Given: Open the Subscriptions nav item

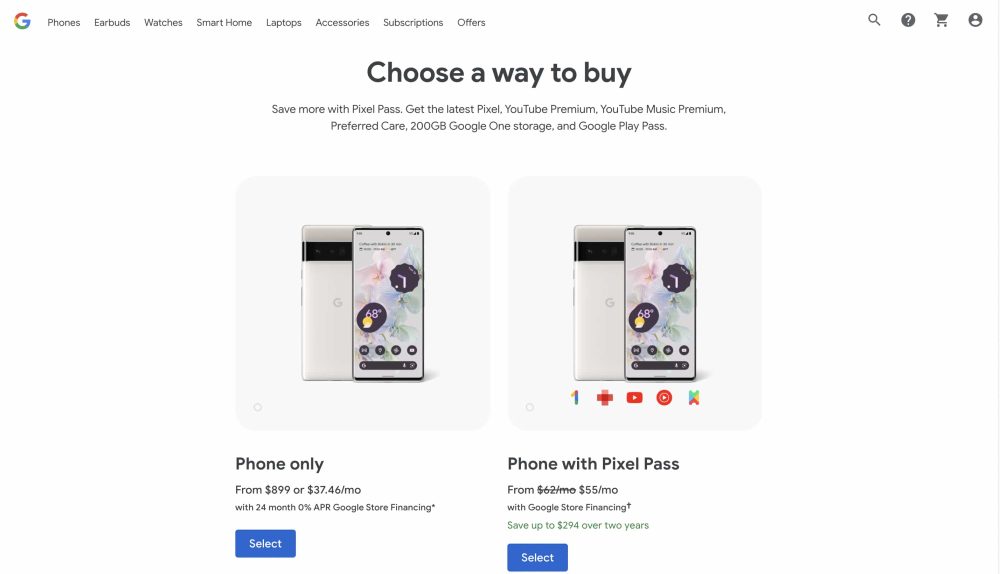Looking at the screenshot, I should click(x=413, y=22).
